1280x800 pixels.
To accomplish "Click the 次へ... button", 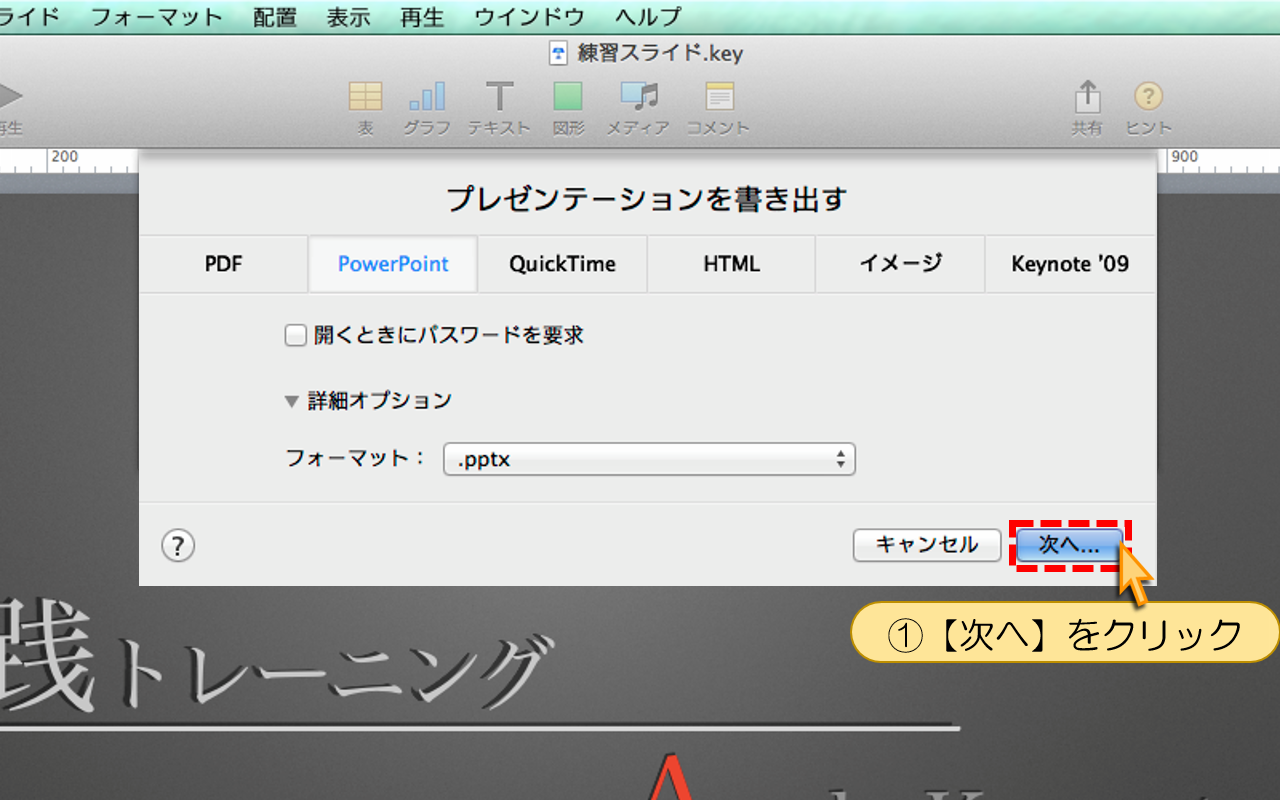I will point(1069,545).
